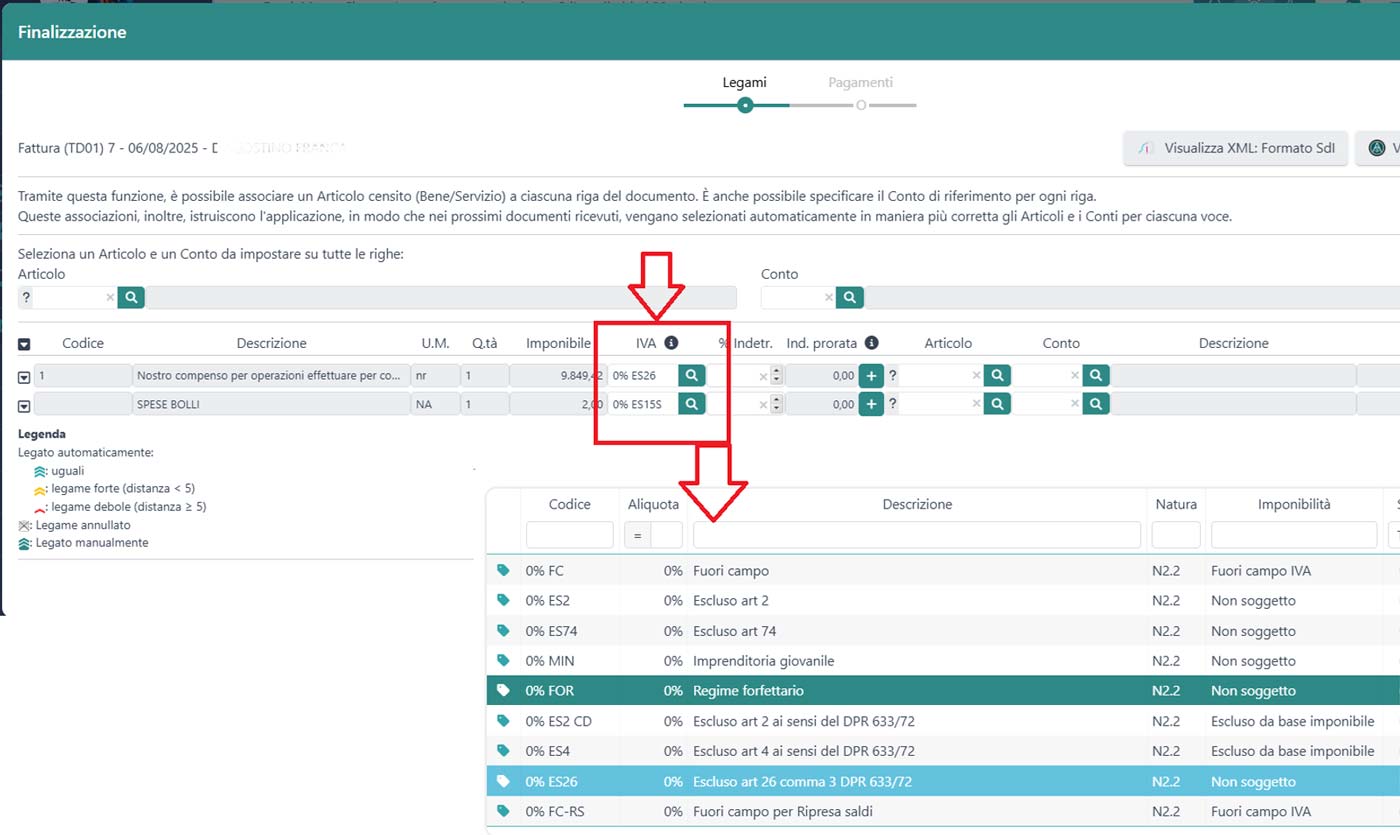The image size is (1400, 835).
Task: Click tag icon of 0% FC row
Action: 503,571
